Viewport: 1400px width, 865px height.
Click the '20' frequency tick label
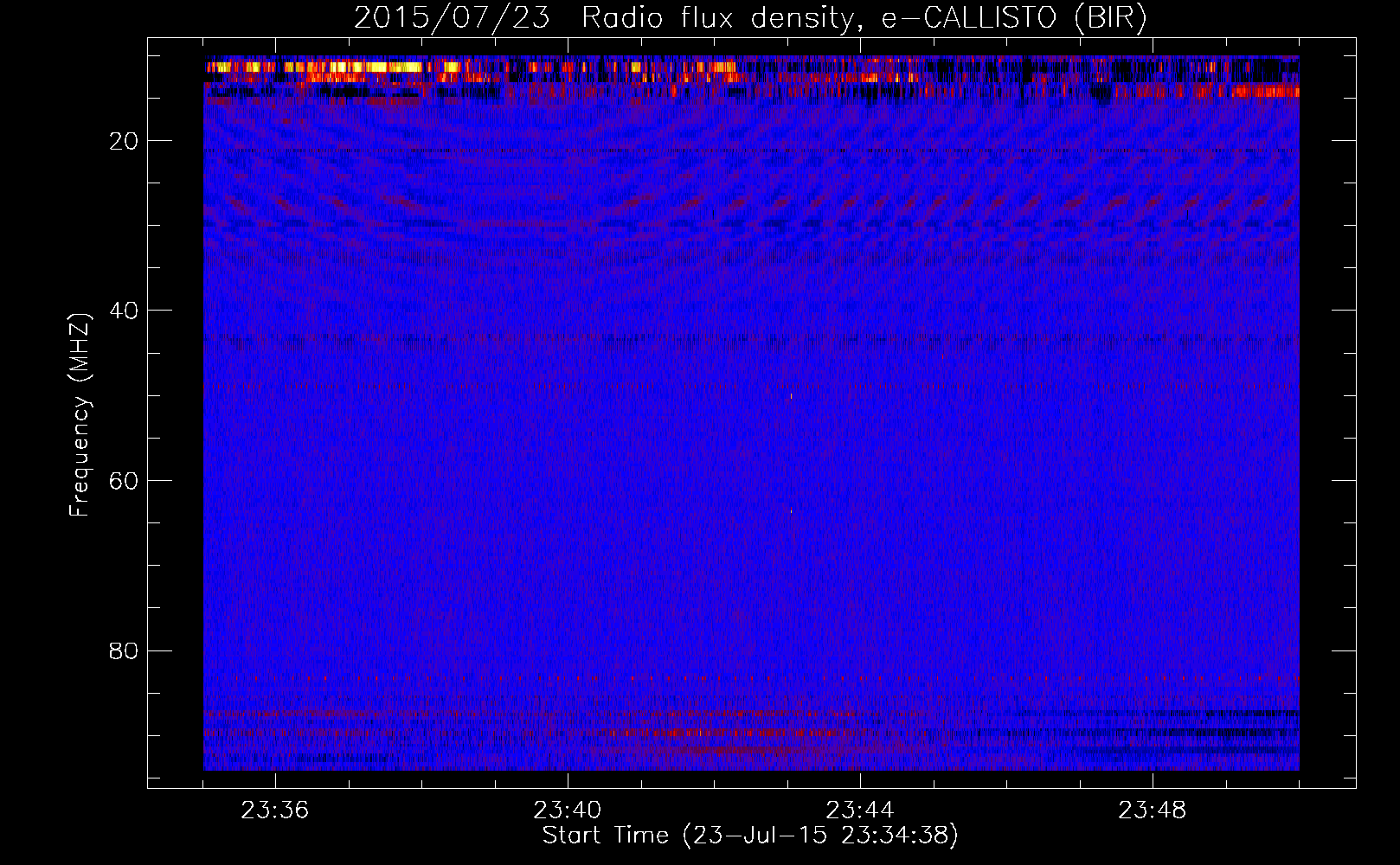pos(125,141)
